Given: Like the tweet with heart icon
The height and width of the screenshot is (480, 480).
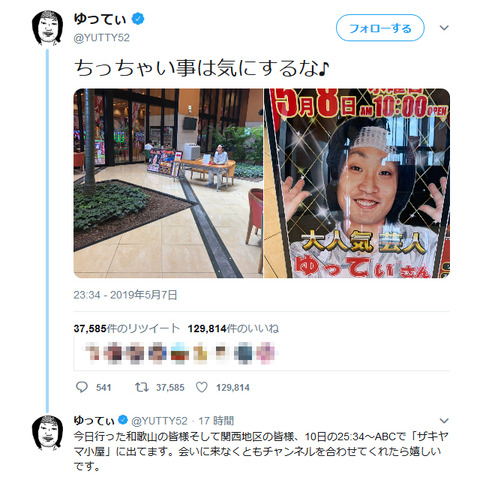Looking at the screenshot, I should click(202, 387).
